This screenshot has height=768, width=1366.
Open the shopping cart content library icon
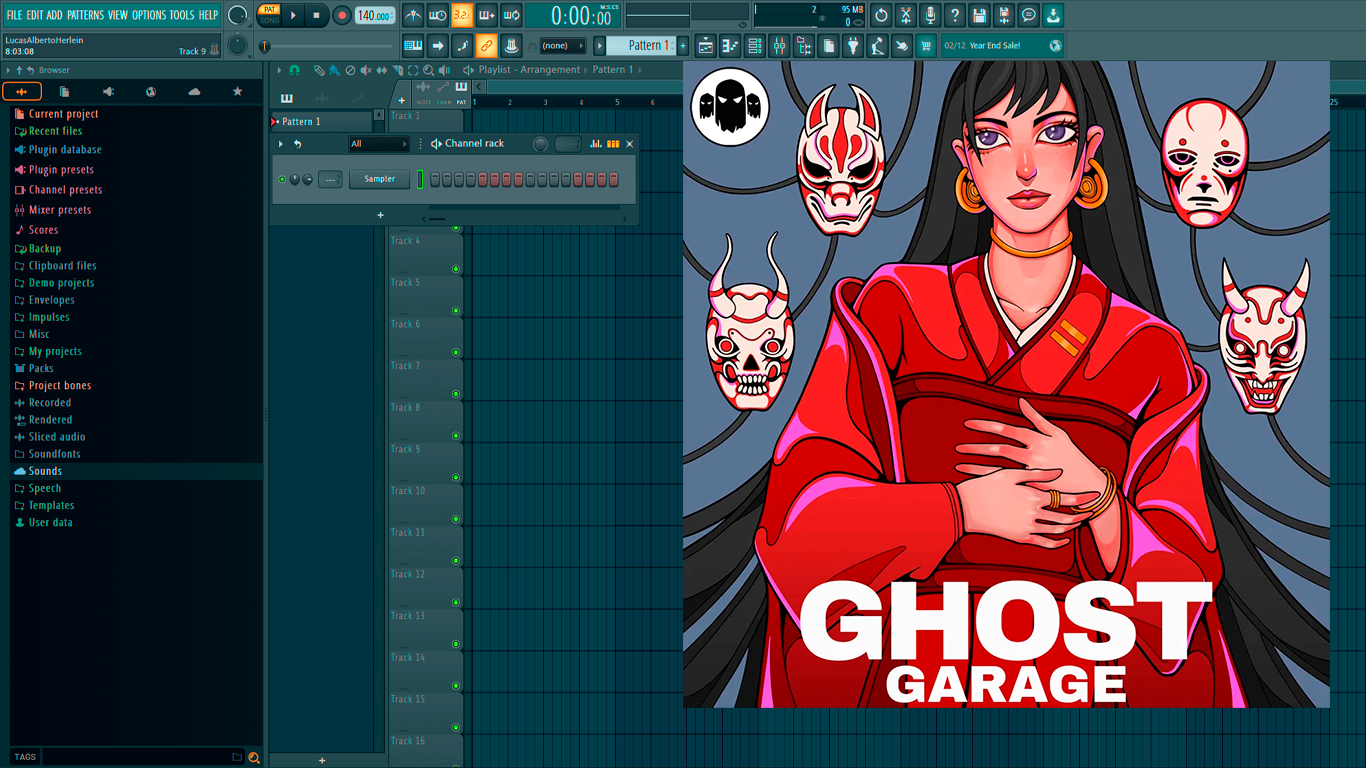pyautogui.click(x=926, y=45)
